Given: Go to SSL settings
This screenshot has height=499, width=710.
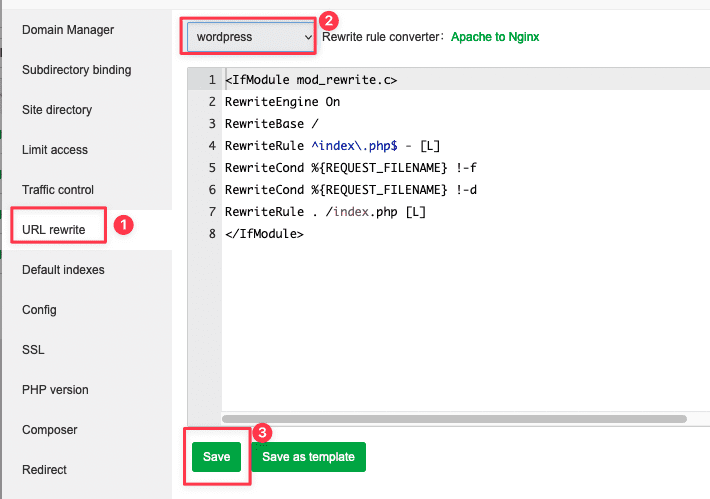Looking at the screenshot, I should pos(33,350).
